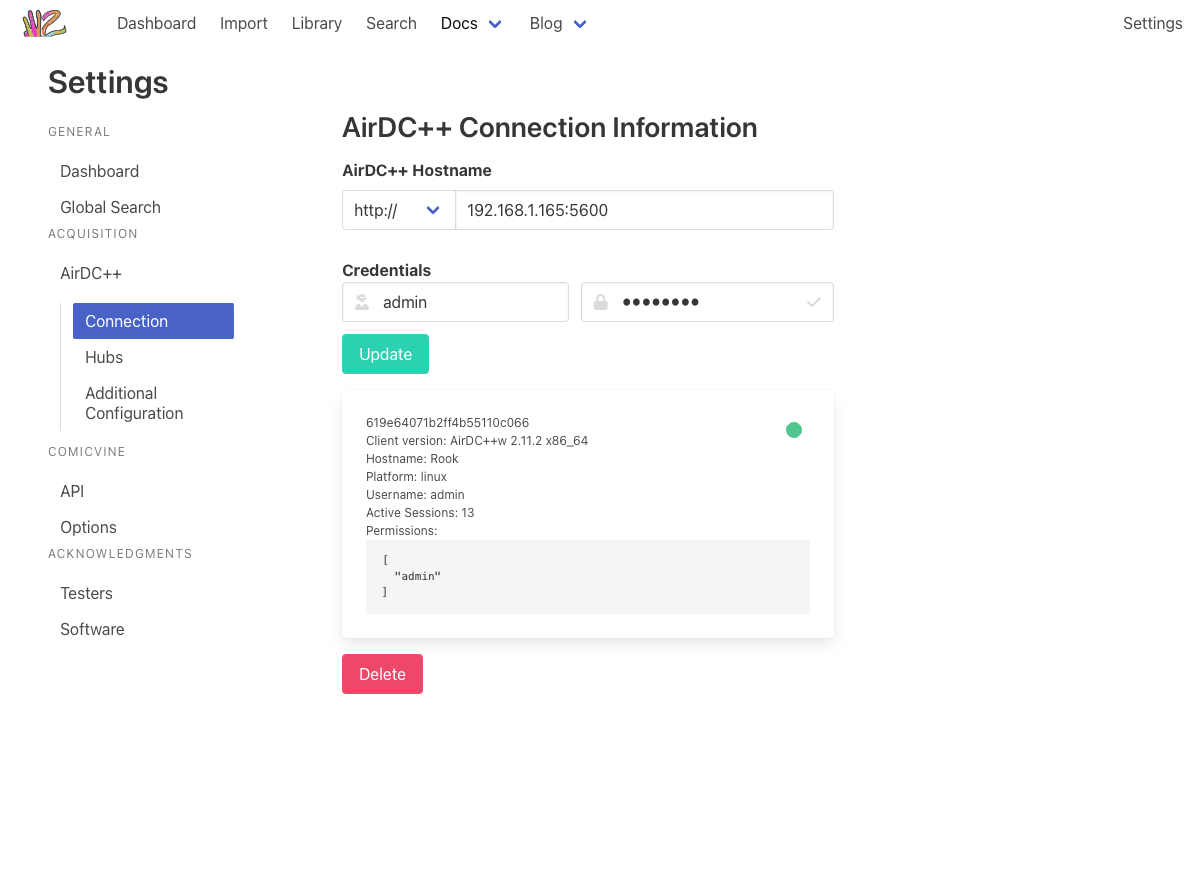Click the user icon in username field
The image size is (1186, 895).
coord(362,302)
